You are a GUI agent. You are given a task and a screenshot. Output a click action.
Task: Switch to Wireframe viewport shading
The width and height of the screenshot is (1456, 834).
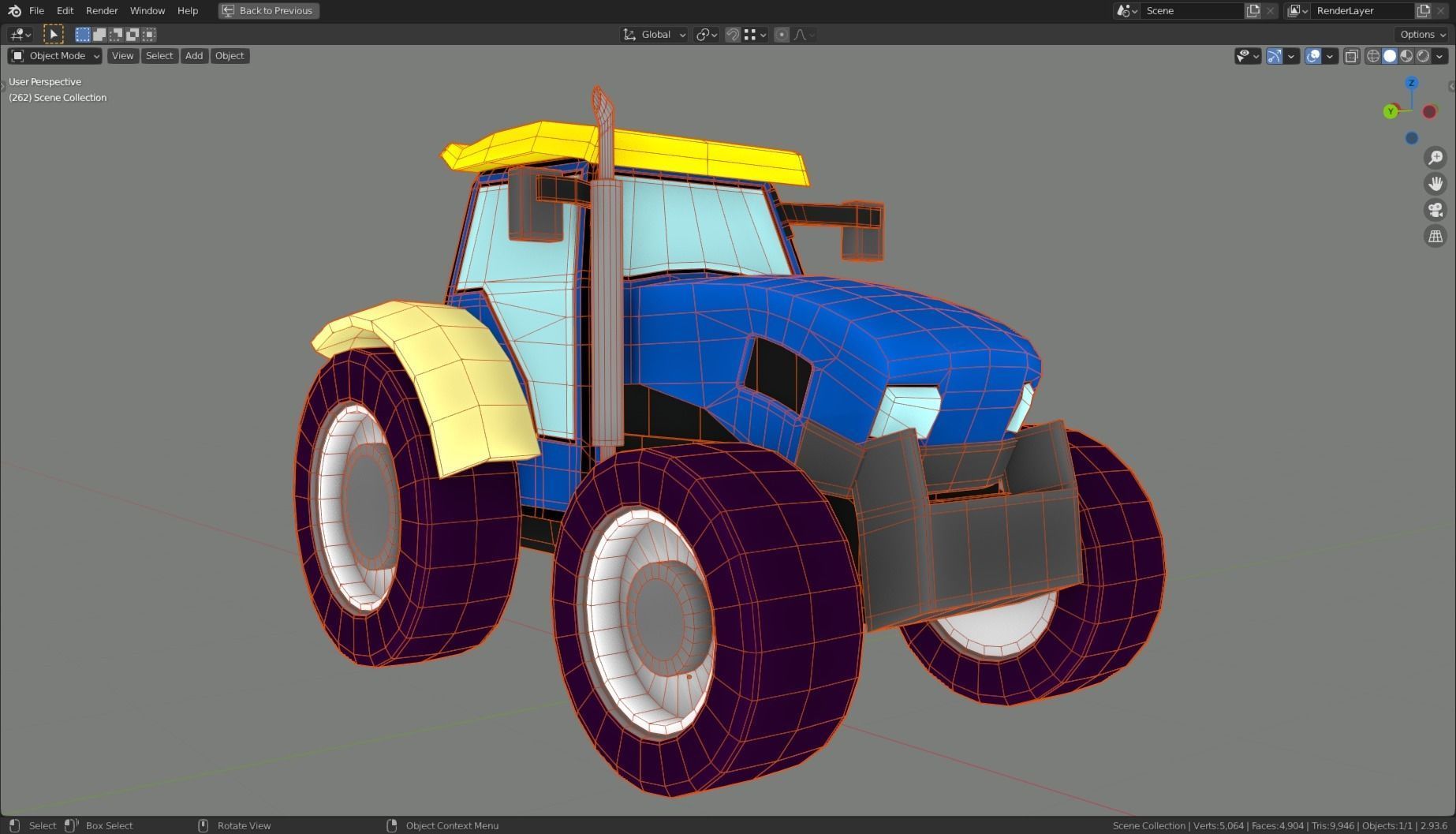click(x=1373, y=55)
